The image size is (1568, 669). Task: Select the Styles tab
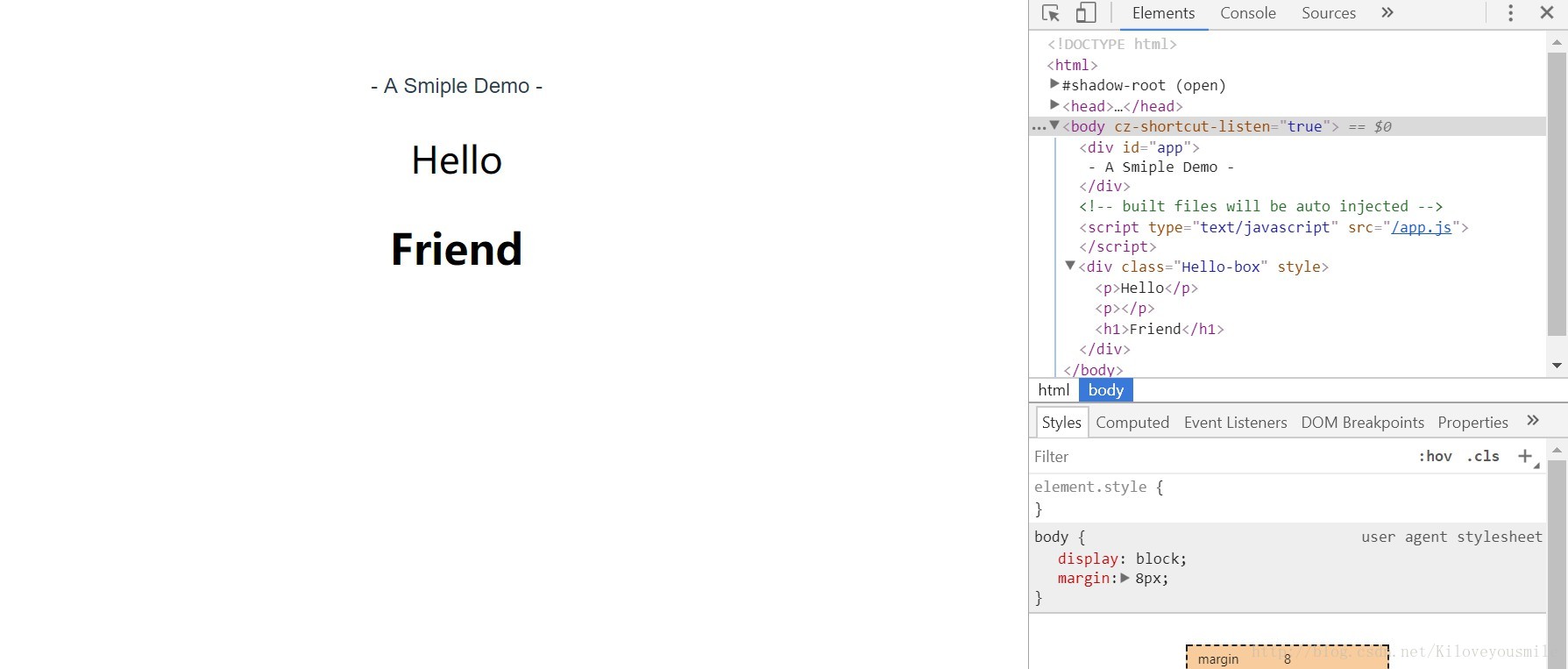(1061, 423)
